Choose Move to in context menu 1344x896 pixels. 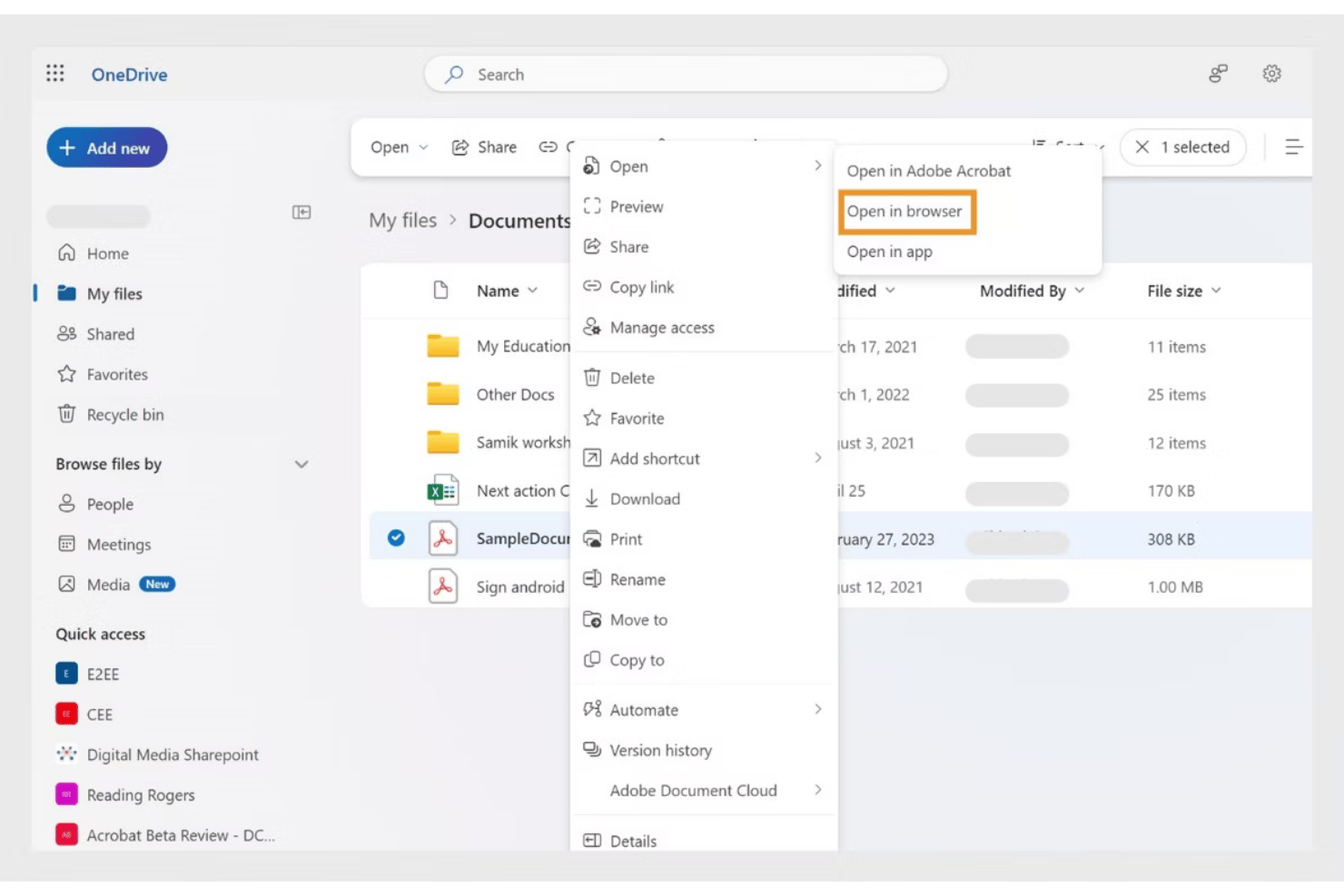pyautogui.click(x=702, y=620)
